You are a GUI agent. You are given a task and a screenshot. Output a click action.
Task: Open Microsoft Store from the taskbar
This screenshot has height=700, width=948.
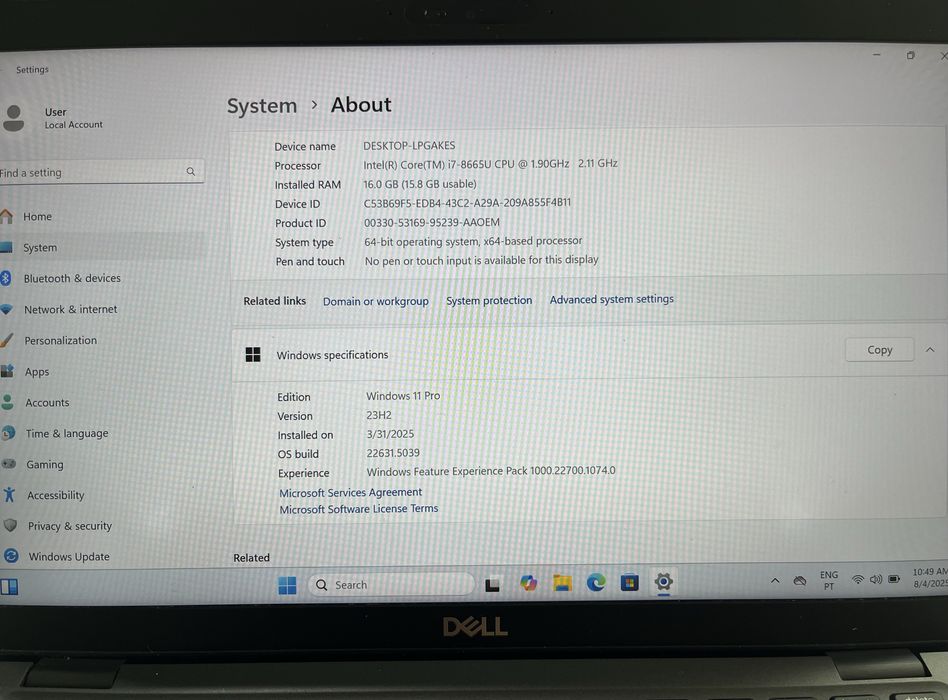pos(629,582)
